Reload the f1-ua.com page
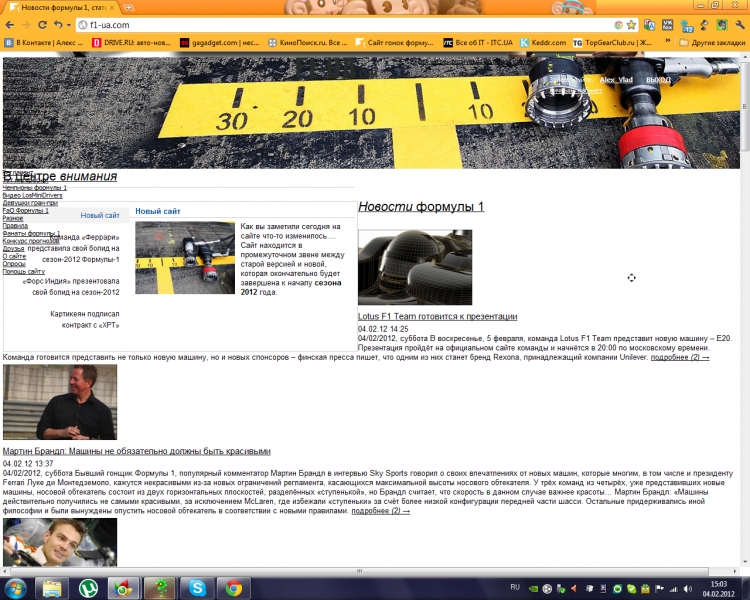This screenshot has height=600, width=750. [x=42, y=25]
